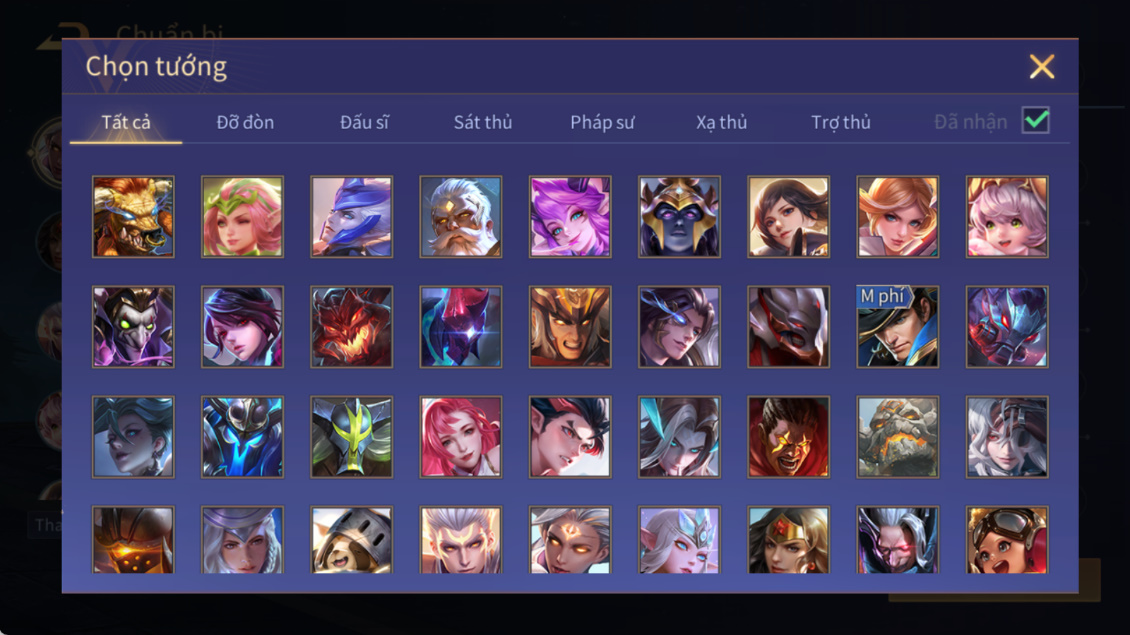
Task: Pick the red demon-faced hero portrait
Action: coord(352,327)
